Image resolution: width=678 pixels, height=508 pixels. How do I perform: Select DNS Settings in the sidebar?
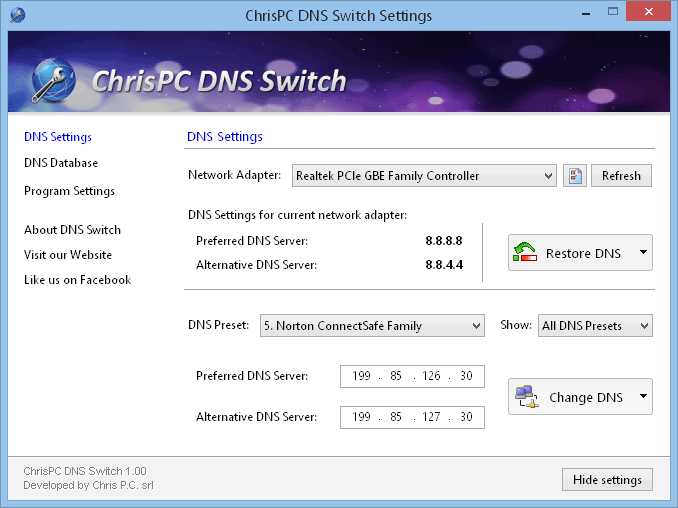[x=58, y=137]
